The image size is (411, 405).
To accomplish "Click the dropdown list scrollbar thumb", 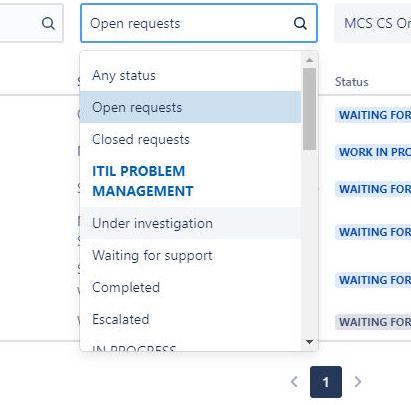I will point(309,109).
